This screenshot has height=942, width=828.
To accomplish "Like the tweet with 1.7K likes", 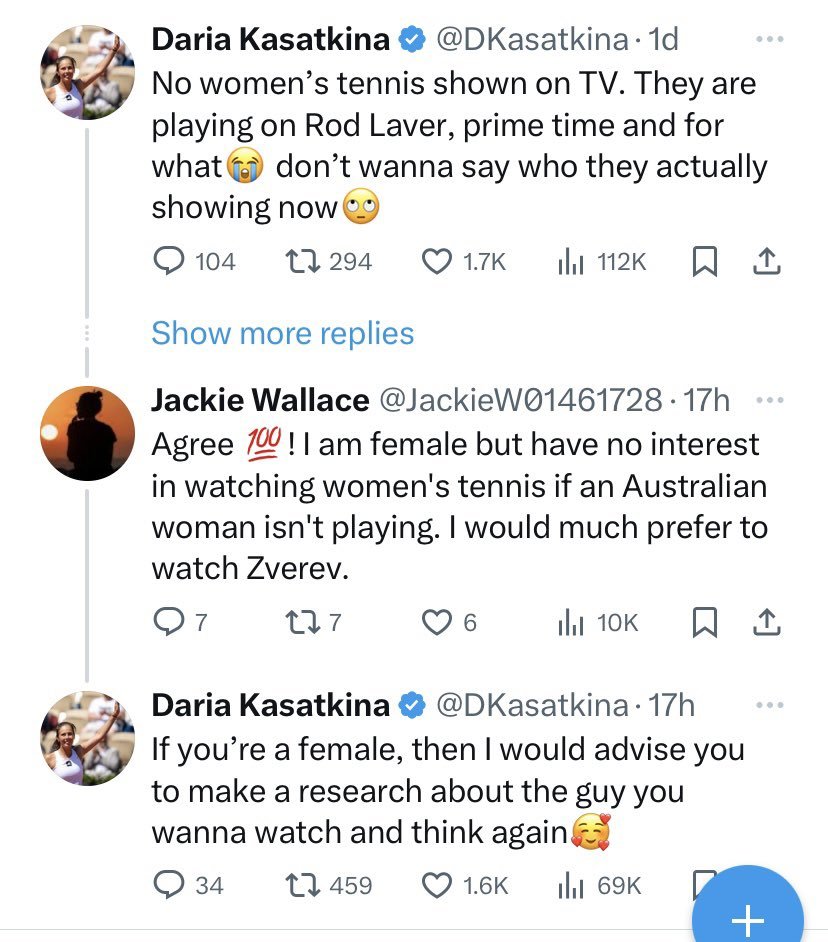I will pos(437,262).
